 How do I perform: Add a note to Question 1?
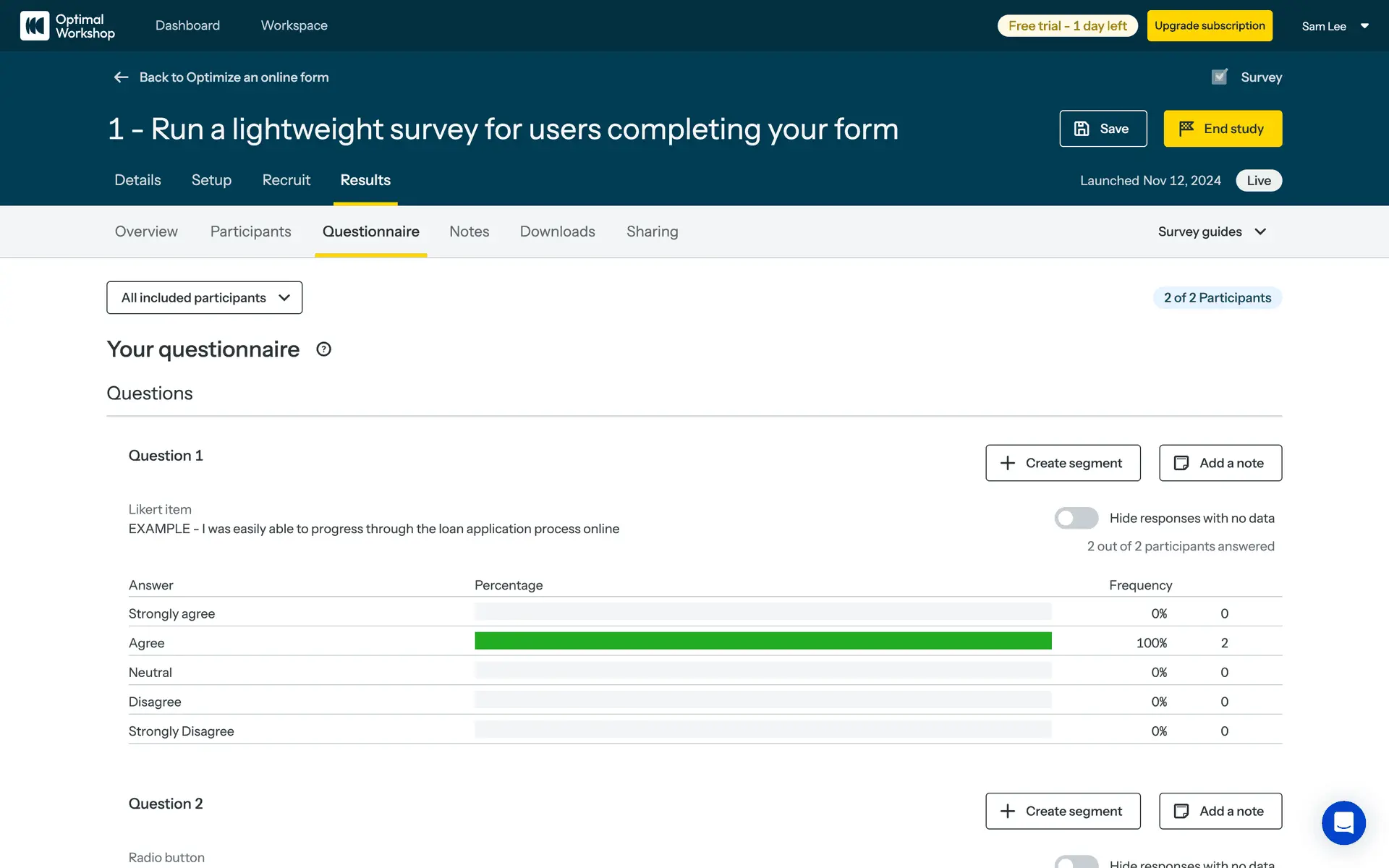1220,463
